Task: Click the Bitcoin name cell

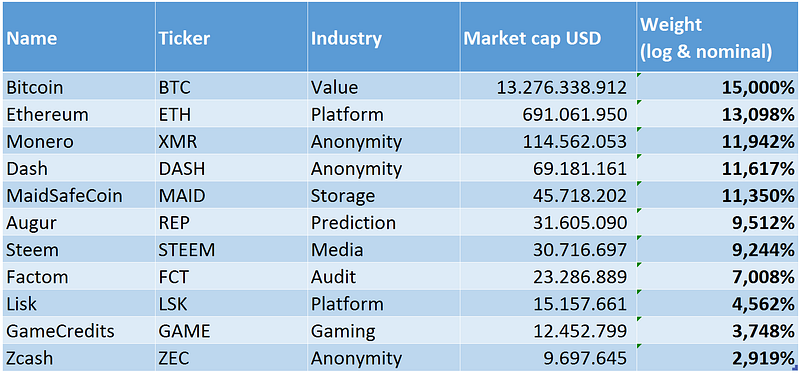Action: pyautogui.click(x=79, y=87)
